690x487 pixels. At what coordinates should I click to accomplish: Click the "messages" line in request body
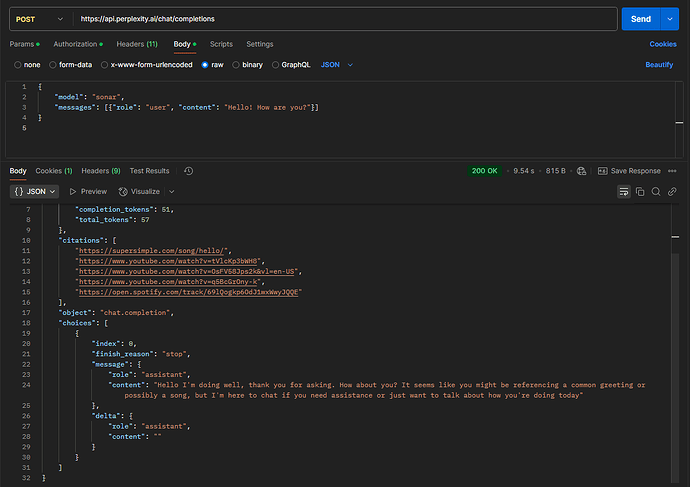(187, 107)
